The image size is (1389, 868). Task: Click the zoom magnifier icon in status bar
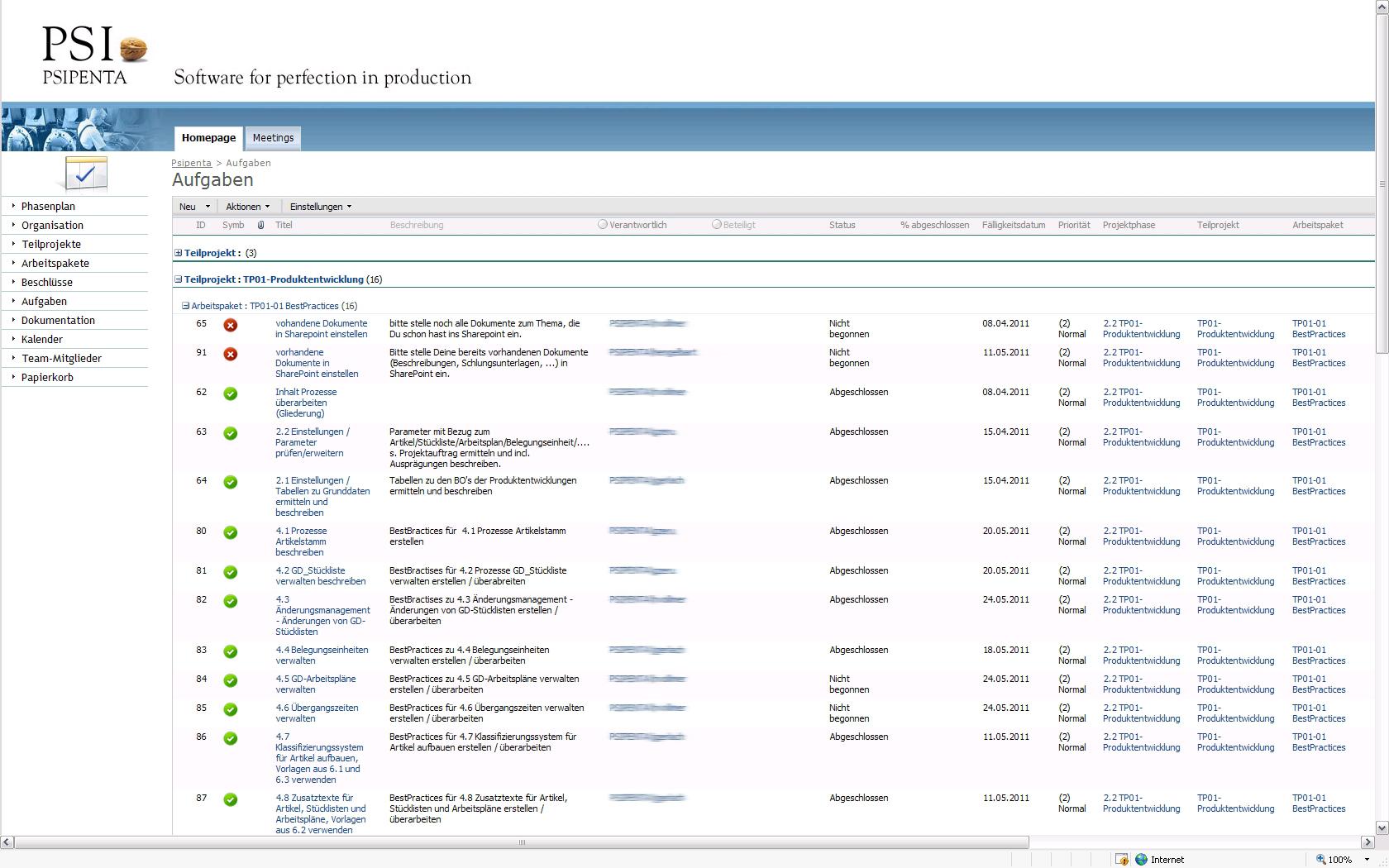point(1321,860)
